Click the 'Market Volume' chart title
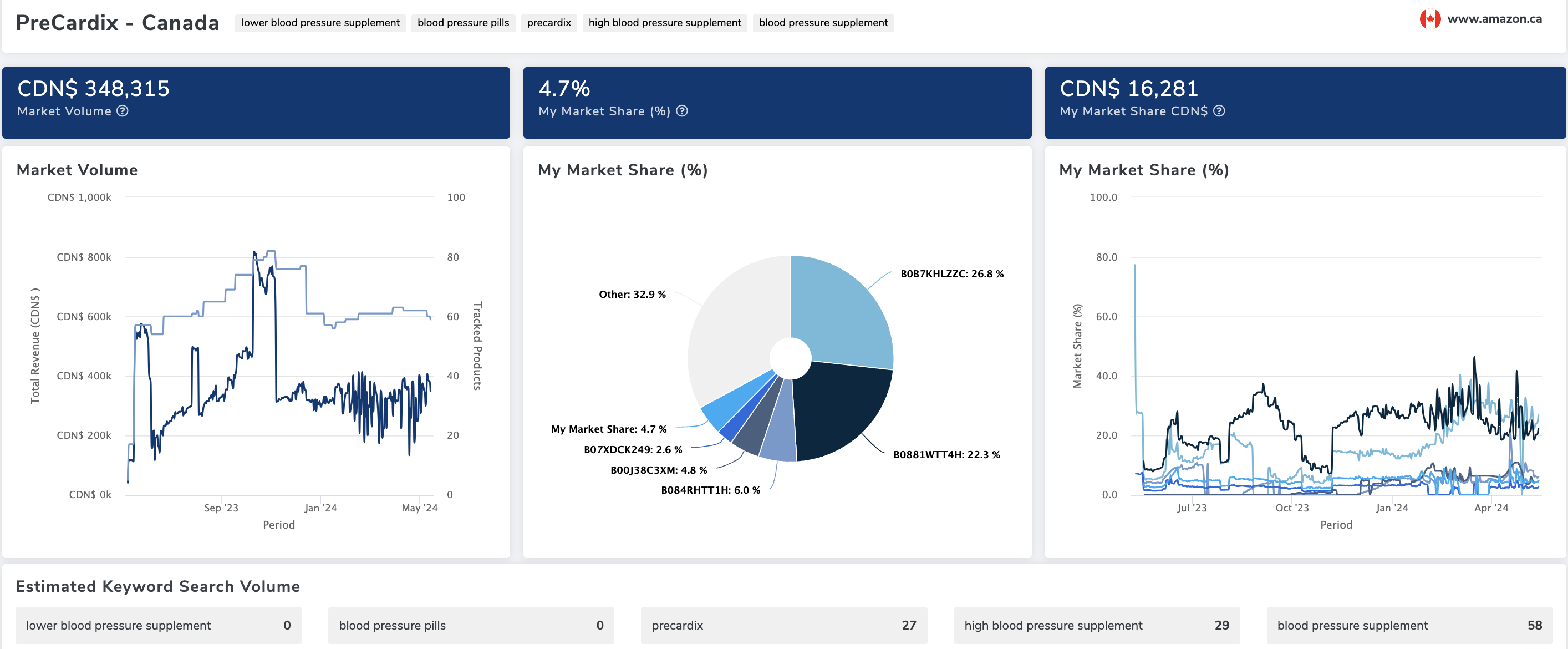Image resolution: width=1568 pixels, height=649 pixels. 77,170
